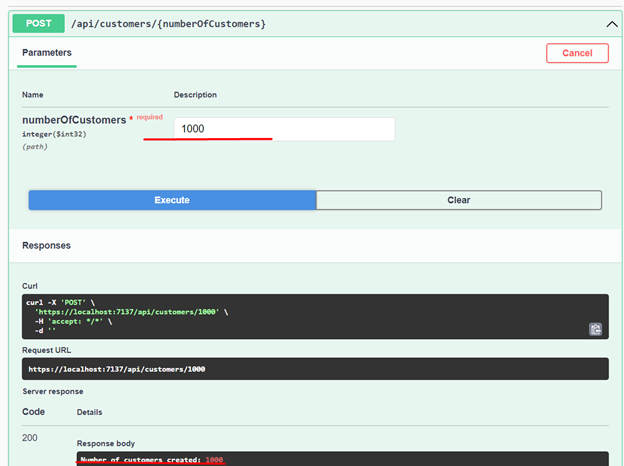Click the Request URL text box

tap(300, 369)
